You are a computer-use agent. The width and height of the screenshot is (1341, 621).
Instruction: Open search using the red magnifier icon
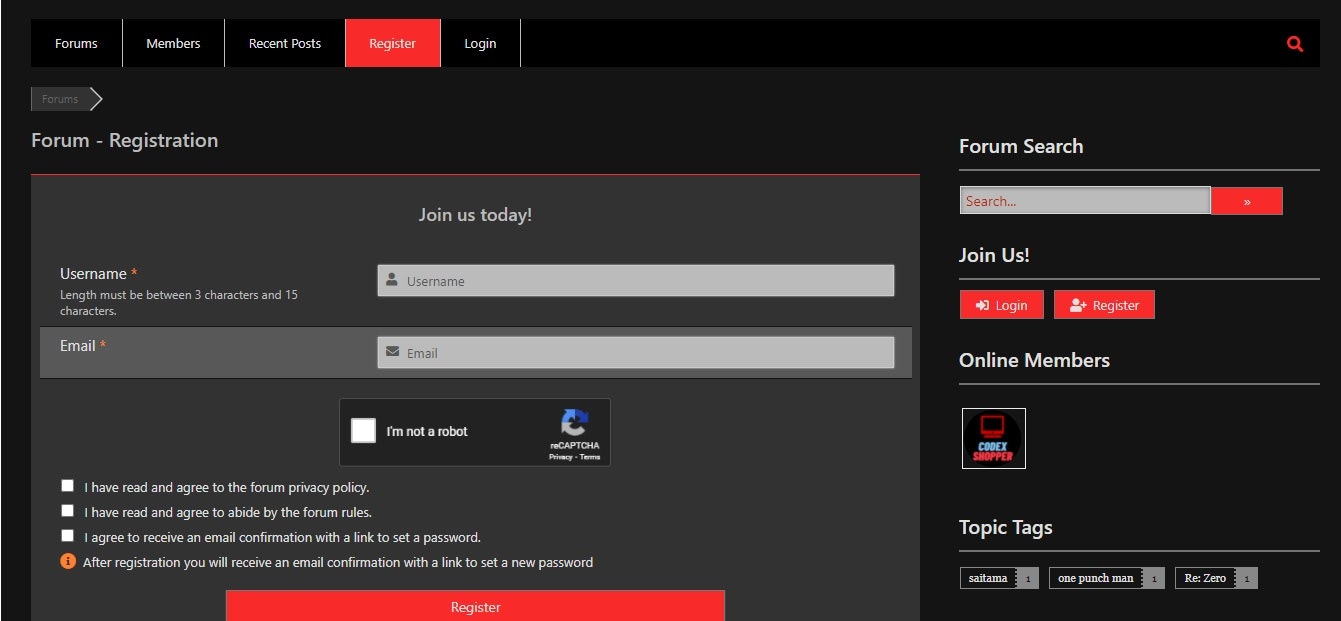pos(1294,43)
